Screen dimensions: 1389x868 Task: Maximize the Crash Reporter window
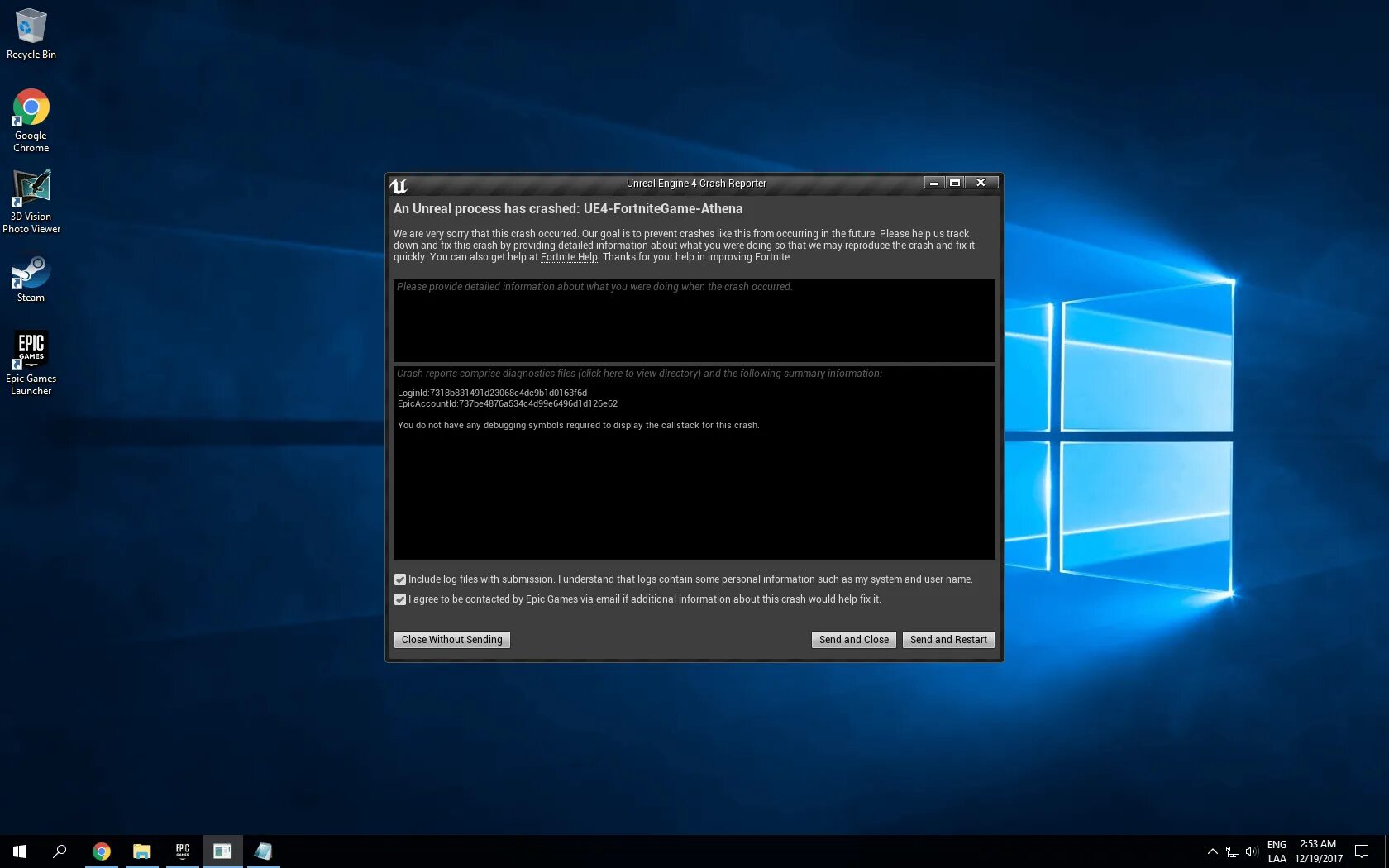955,183
